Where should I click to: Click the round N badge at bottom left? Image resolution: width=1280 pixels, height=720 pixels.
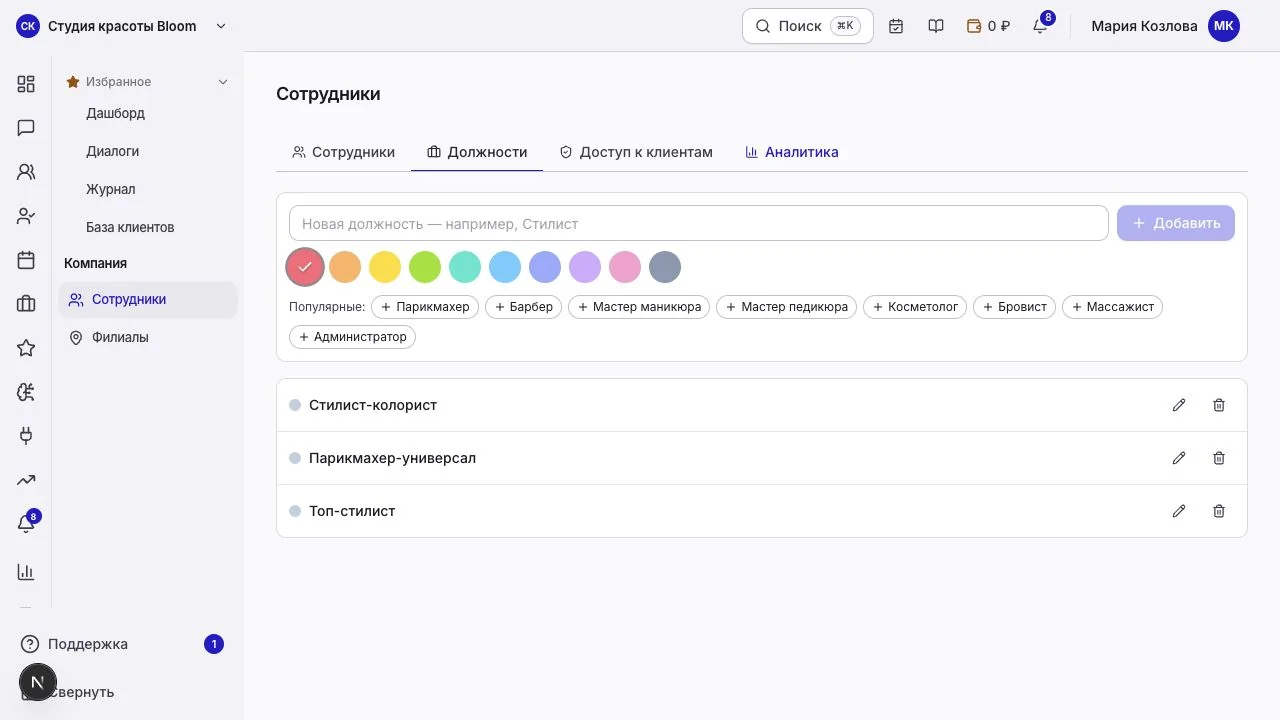coord(37,682)
